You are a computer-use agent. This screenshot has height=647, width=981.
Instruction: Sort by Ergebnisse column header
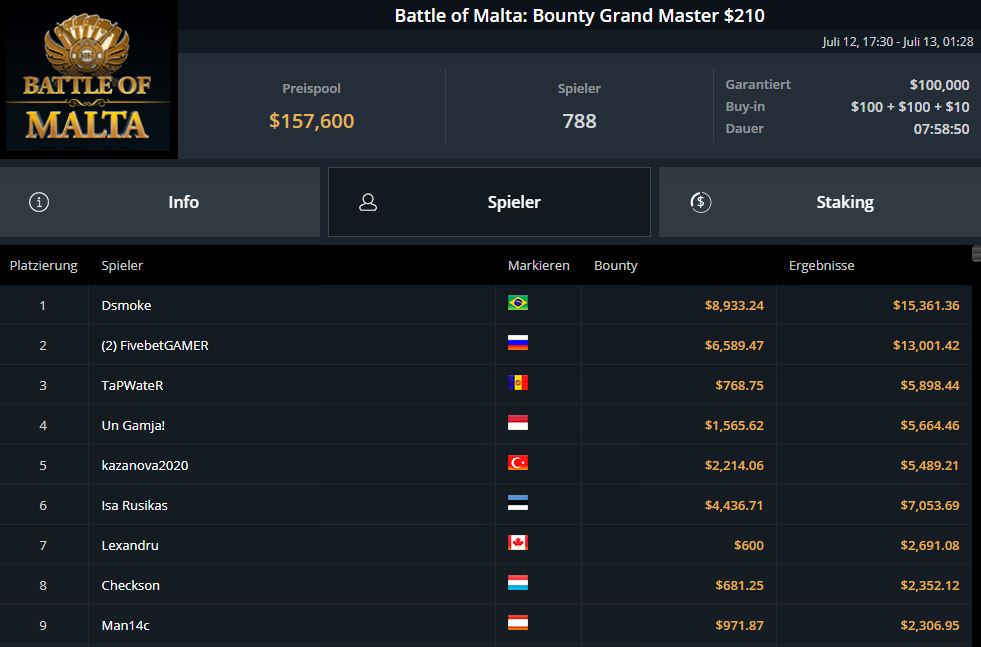point(821,265)
